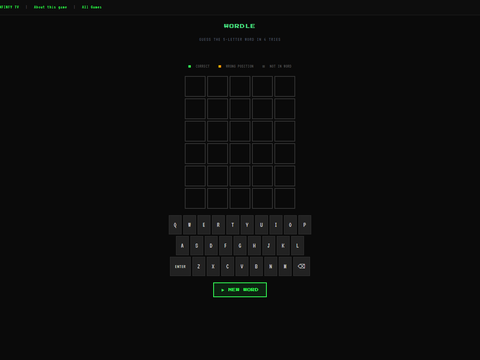Select the C key
480x360 pixels.
pyautogui.click(x=227, y=266)
